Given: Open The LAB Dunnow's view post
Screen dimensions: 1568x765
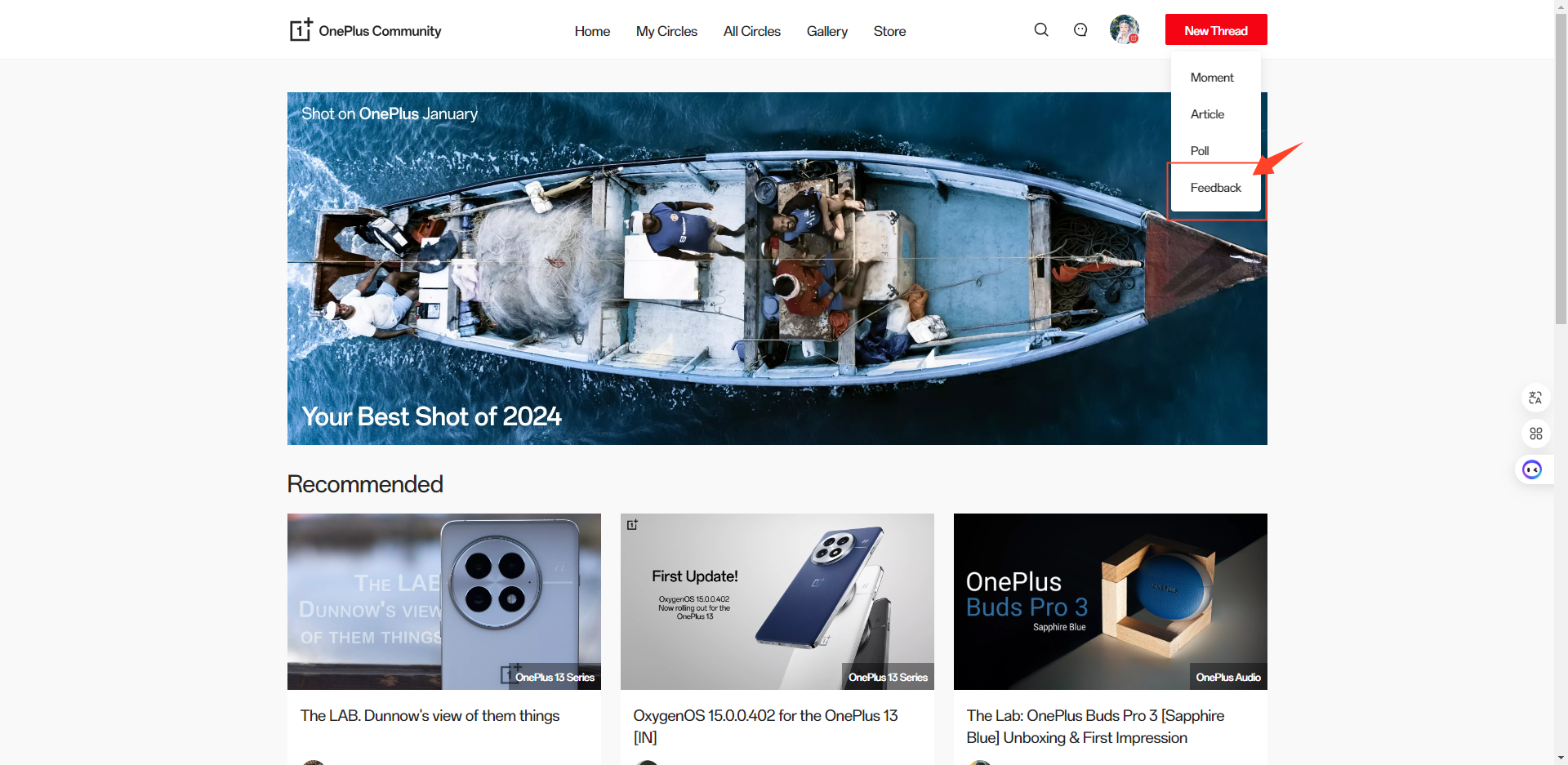Looking at the screenshot, I should pos(430,715).
